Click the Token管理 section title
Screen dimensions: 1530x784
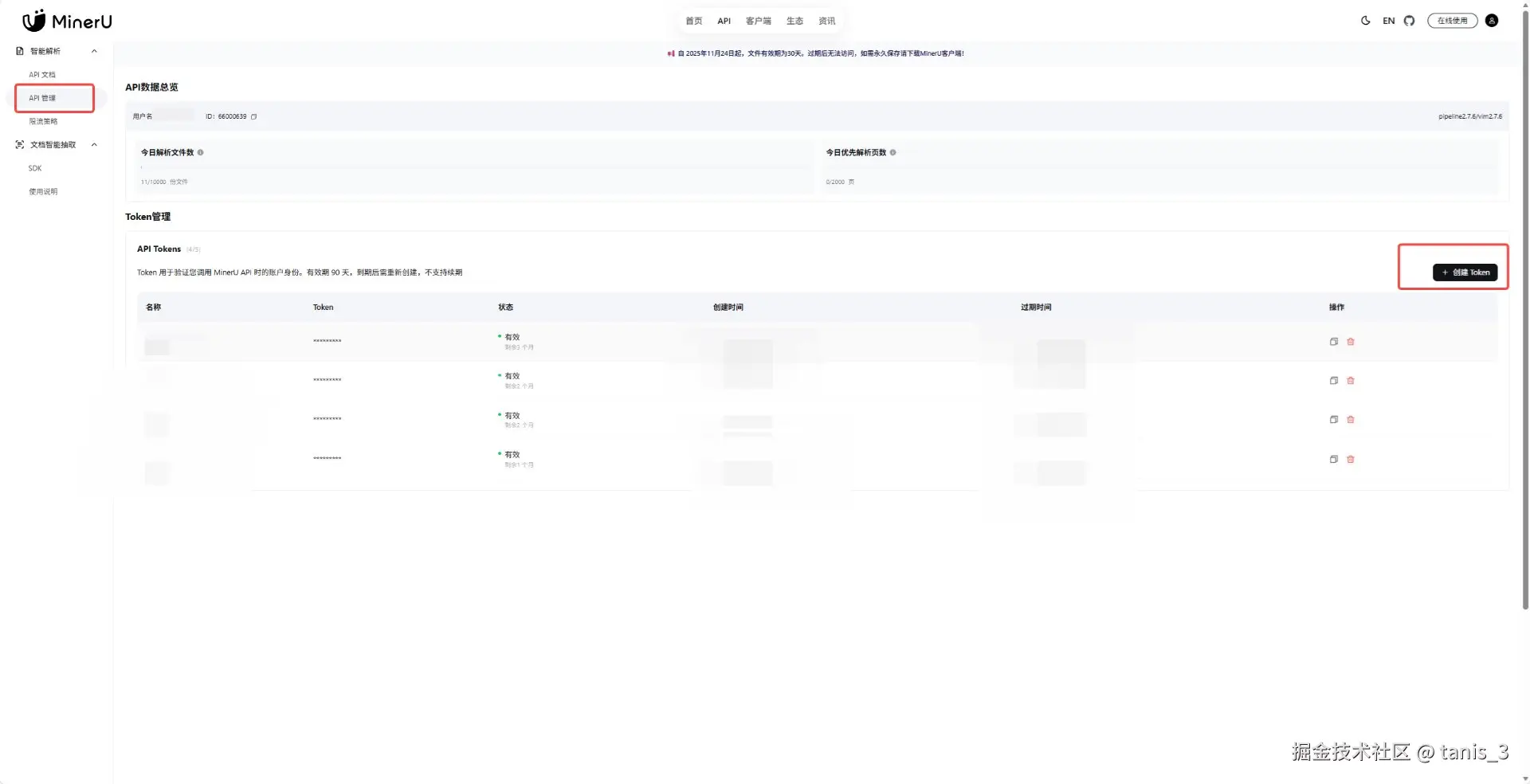pyautogui.click(x=147, y=217)
